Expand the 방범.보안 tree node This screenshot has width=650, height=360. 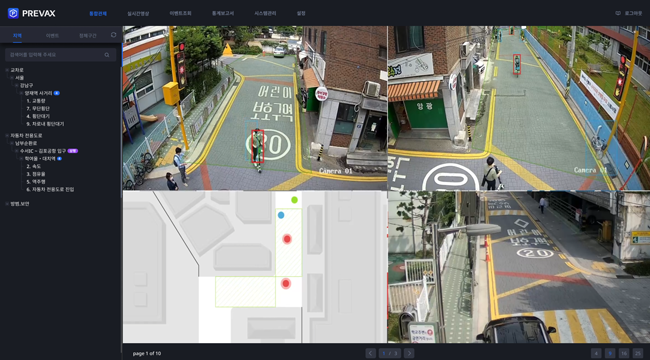coord(7,204)
